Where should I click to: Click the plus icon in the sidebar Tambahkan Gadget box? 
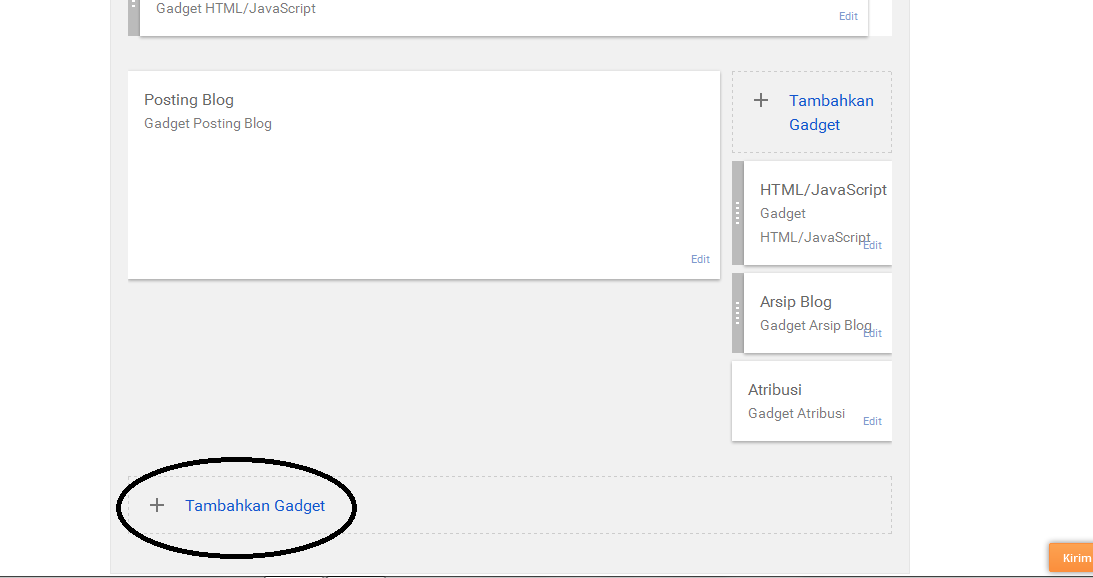pyautogui.click(x=761, y=100)
